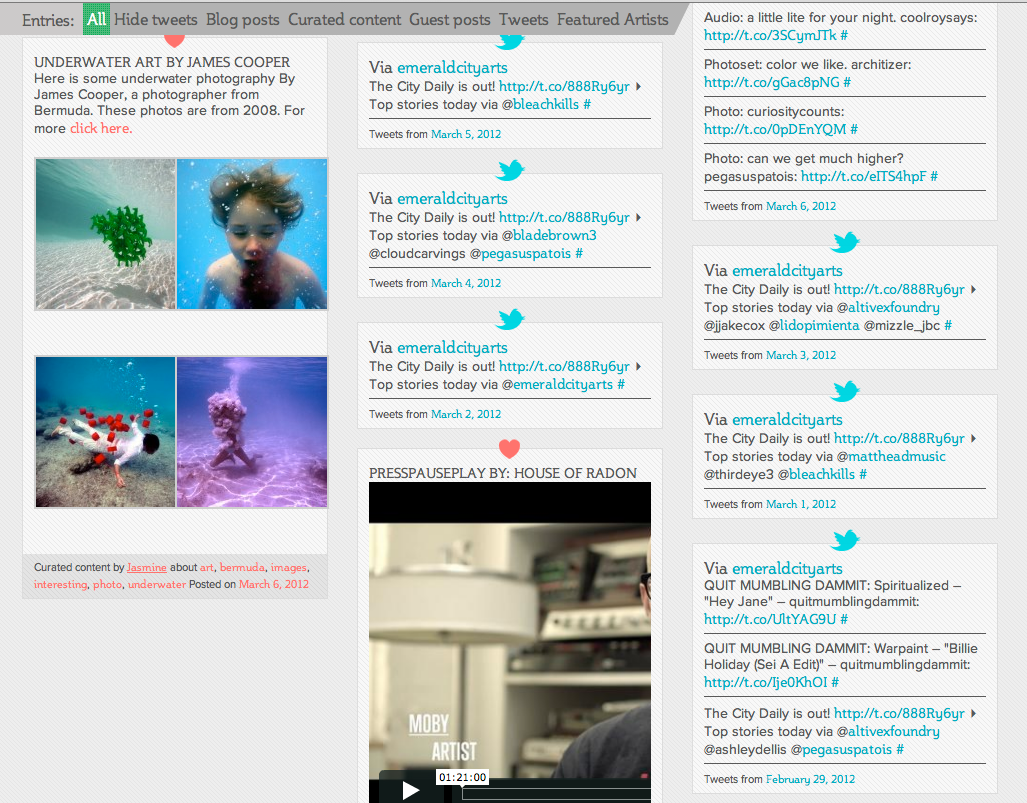The width and height of the screenshot is (1027, 803).
Task: Open the @emeraldcityarts mention in March 2 tweets
Action: [x=563, y=384]
